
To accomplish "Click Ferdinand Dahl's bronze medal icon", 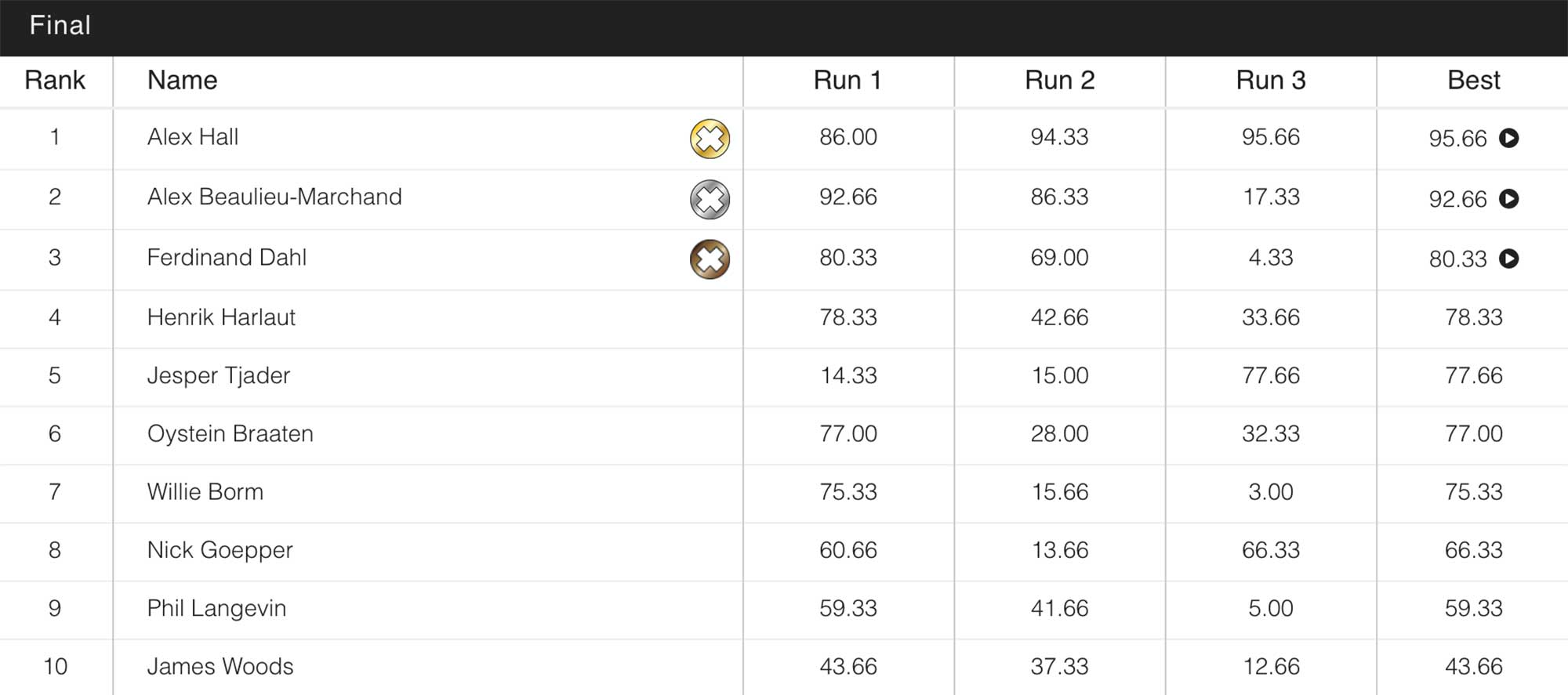I will pyautogui.click(x=710, y=259).
